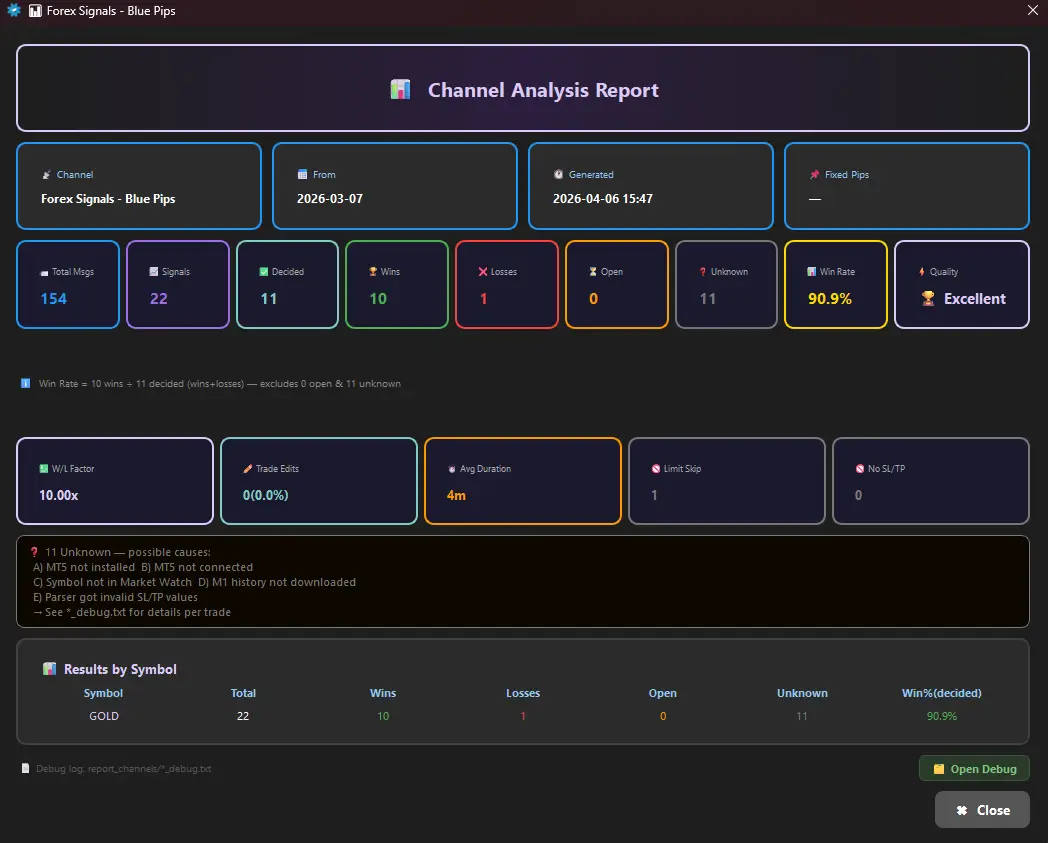
Task: Click the Open Debug button
Action: 974,769
